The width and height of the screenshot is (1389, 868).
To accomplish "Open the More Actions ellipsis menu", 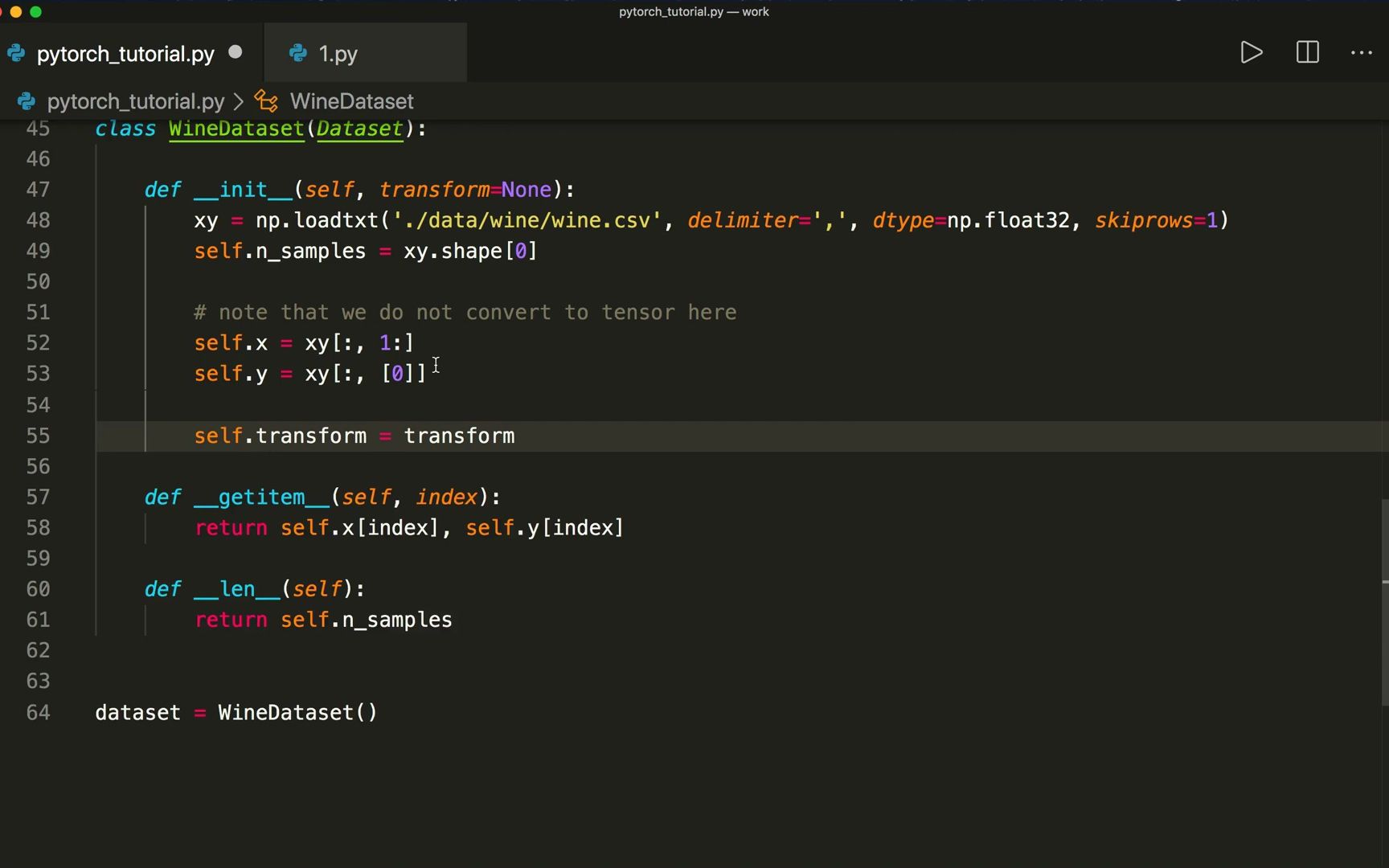I will pyautogui.click(x=1362, y=53).
